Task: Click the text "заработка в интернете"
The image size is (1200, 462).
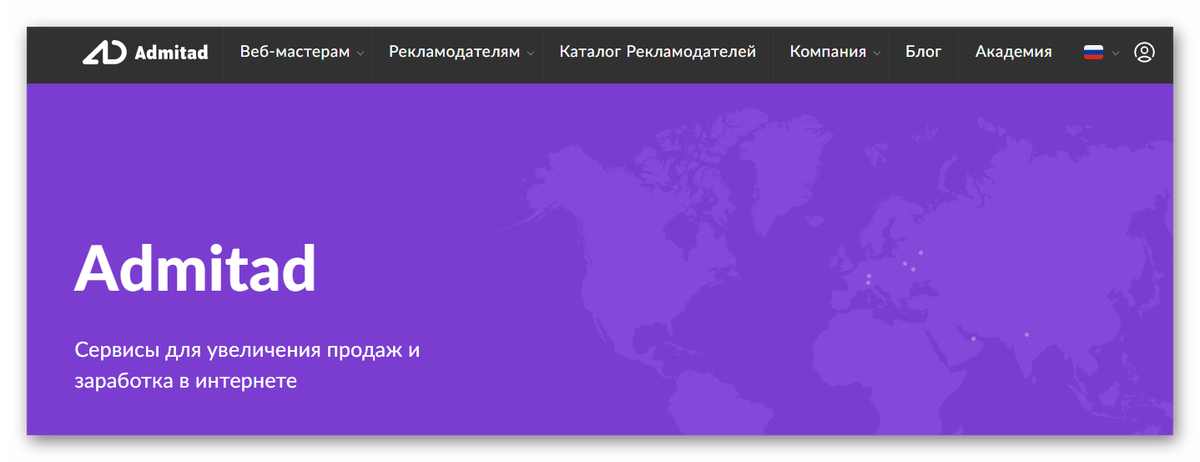Action: pos(186,381)
